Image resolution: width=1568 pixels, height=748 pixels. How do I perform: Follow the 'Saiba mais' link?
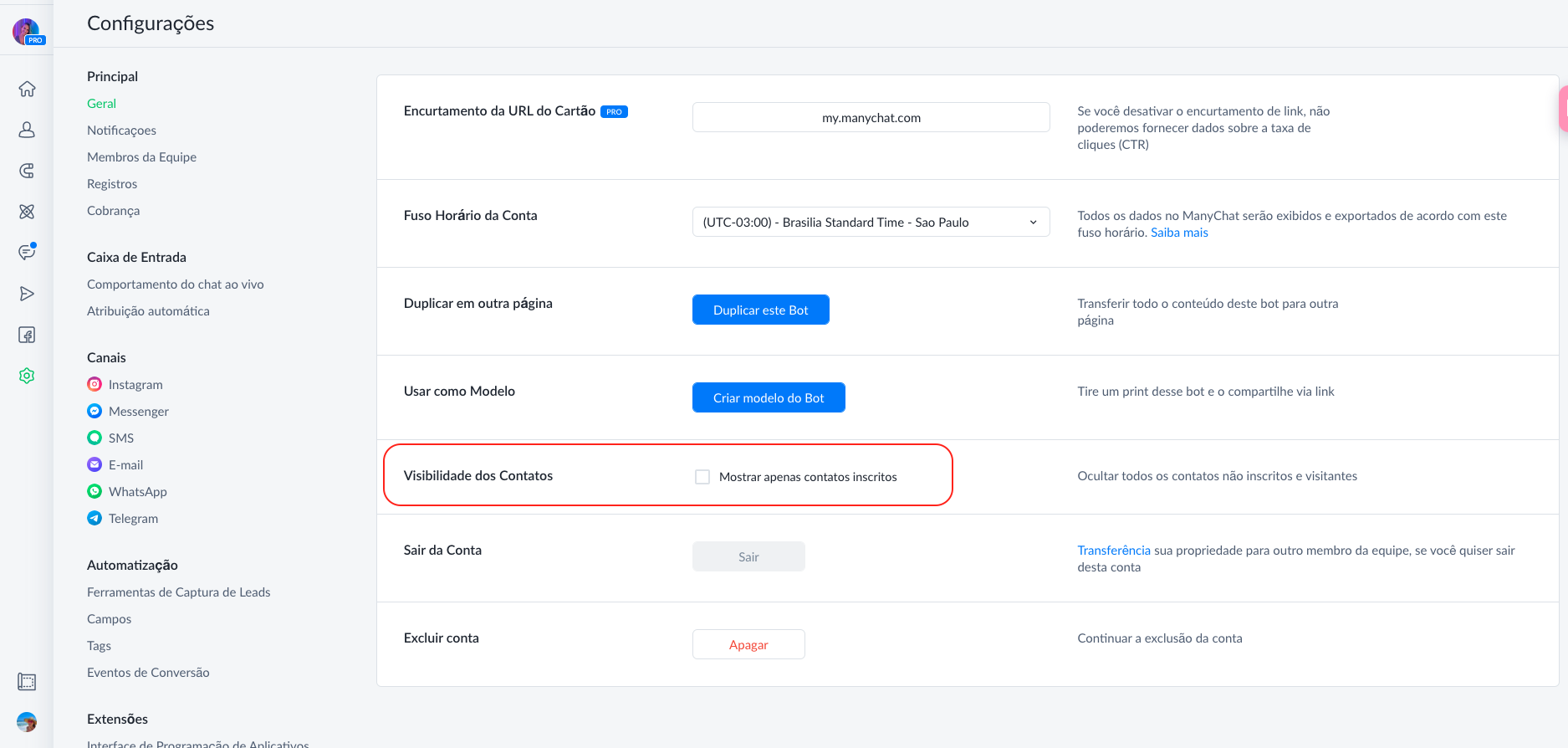[1179, 233]
